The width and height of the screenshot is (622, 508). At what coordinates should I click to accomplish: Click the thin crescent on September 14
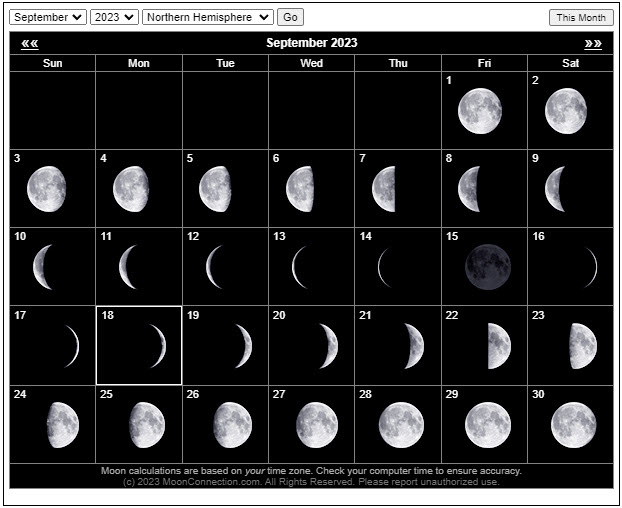(386, 267)
